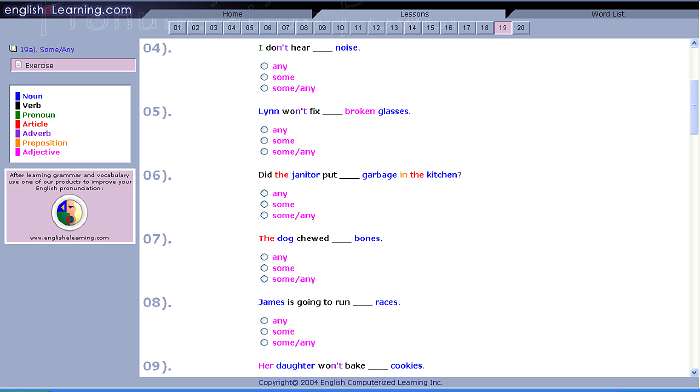Select 'some' for question 04

pos(264,77)
